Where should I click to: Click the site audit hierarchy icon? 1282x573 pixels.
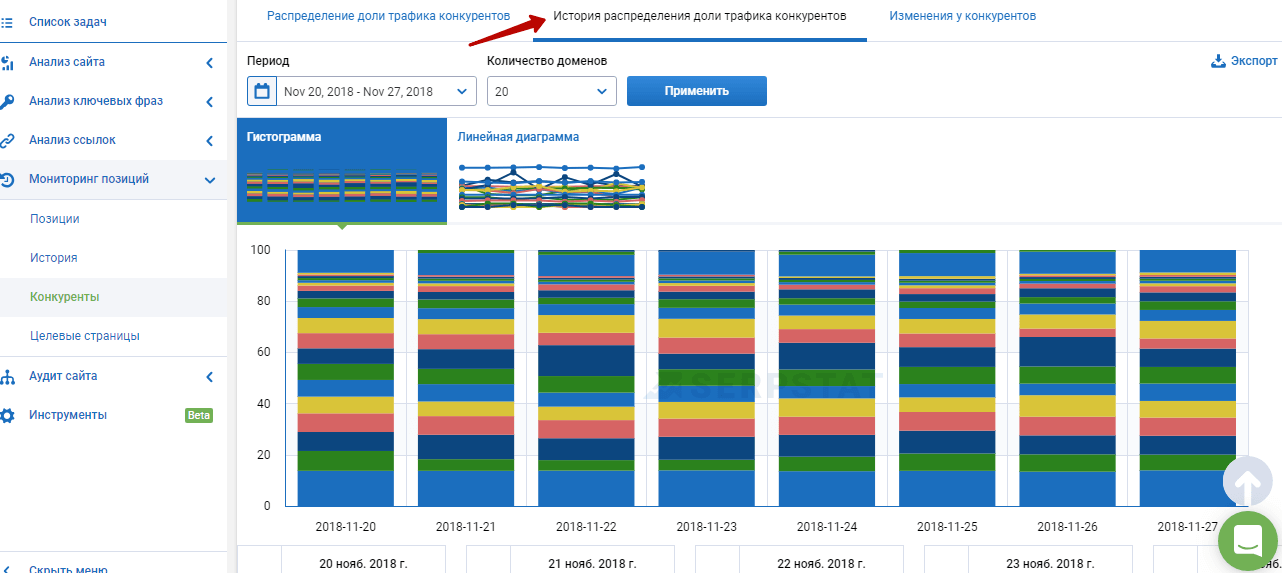pyautogui.click(x=8, y=377)
